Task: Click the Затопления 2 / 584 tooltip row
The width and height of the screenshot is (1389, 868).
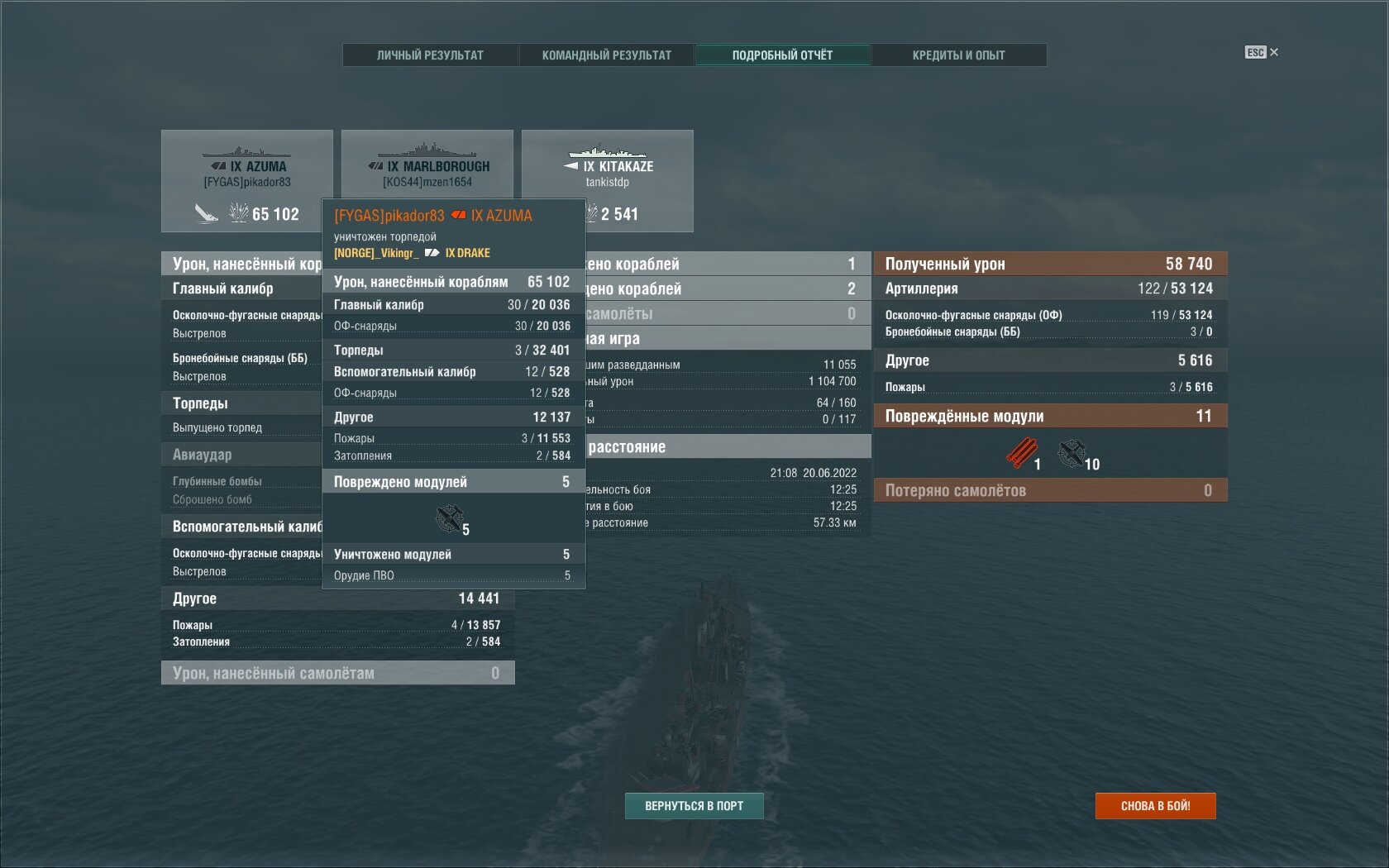Action: click(453, 455)
